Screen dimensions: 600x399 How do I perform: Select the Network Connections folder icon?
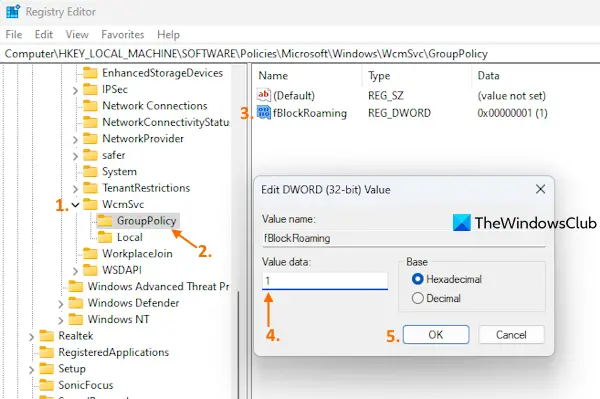click(90, 106)
